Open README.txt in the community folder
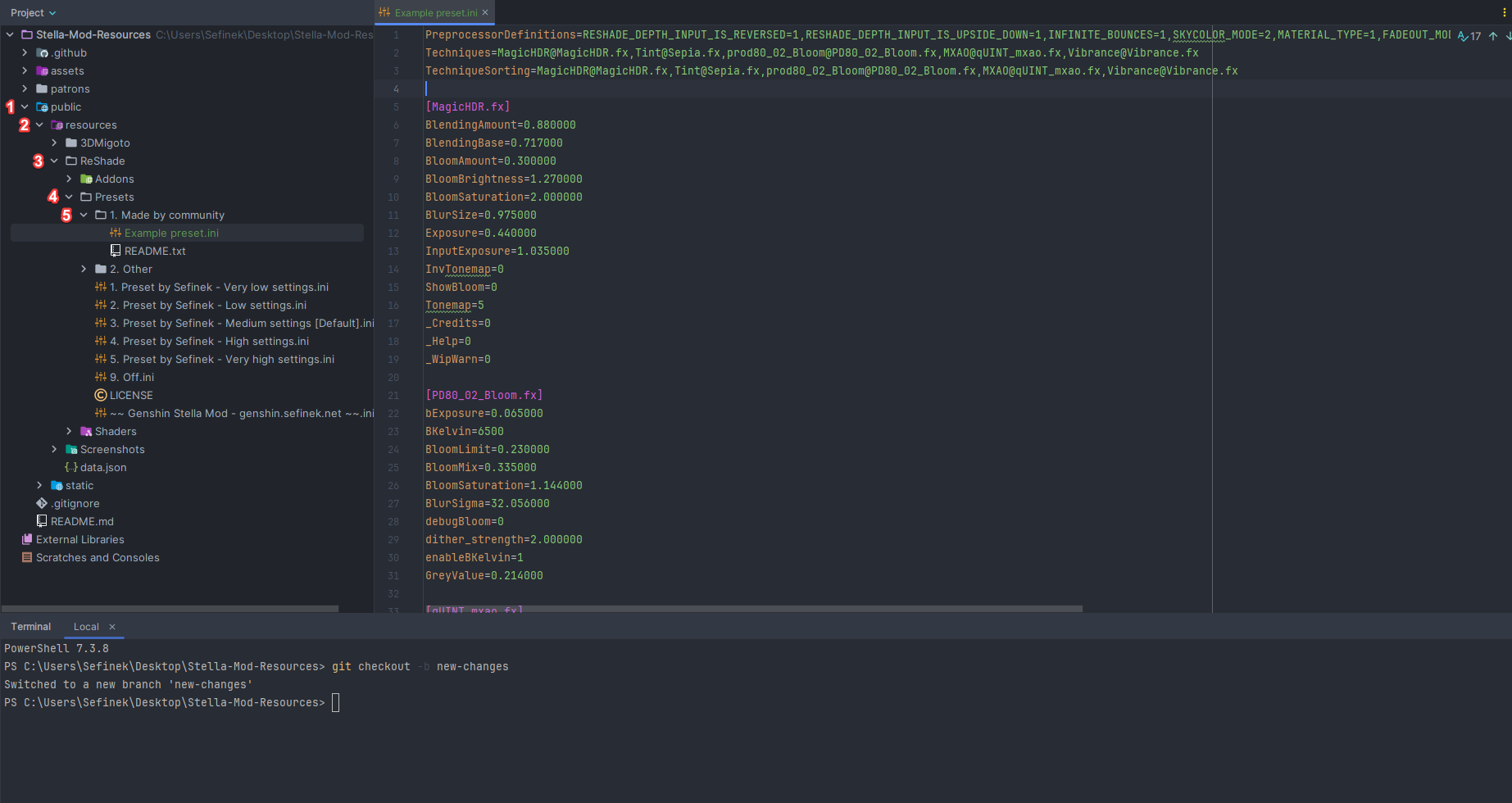Screen dimensions: 1512x803 click(155, 251)
